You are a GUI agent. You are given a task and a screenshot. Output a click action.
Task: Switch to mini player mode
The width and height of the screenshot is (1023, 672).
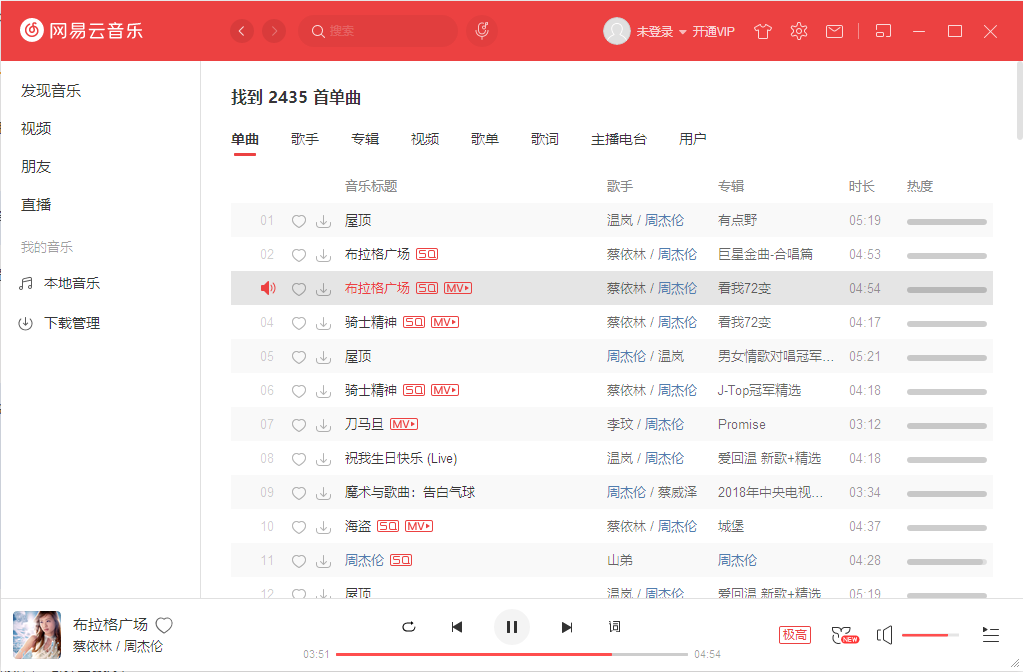[883, 31]
